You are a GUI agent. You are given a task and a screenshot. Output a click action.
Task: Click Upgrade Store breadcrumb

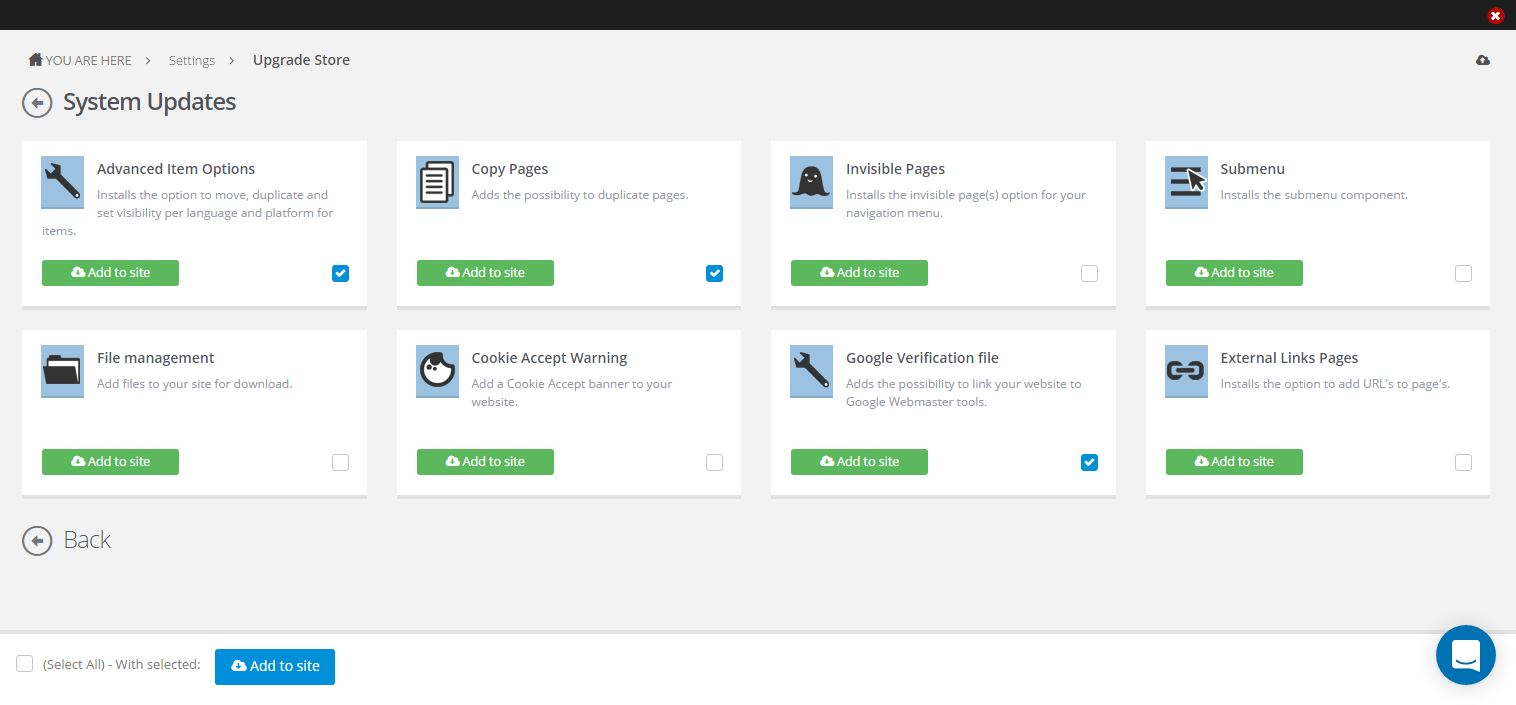pos(301,60)
